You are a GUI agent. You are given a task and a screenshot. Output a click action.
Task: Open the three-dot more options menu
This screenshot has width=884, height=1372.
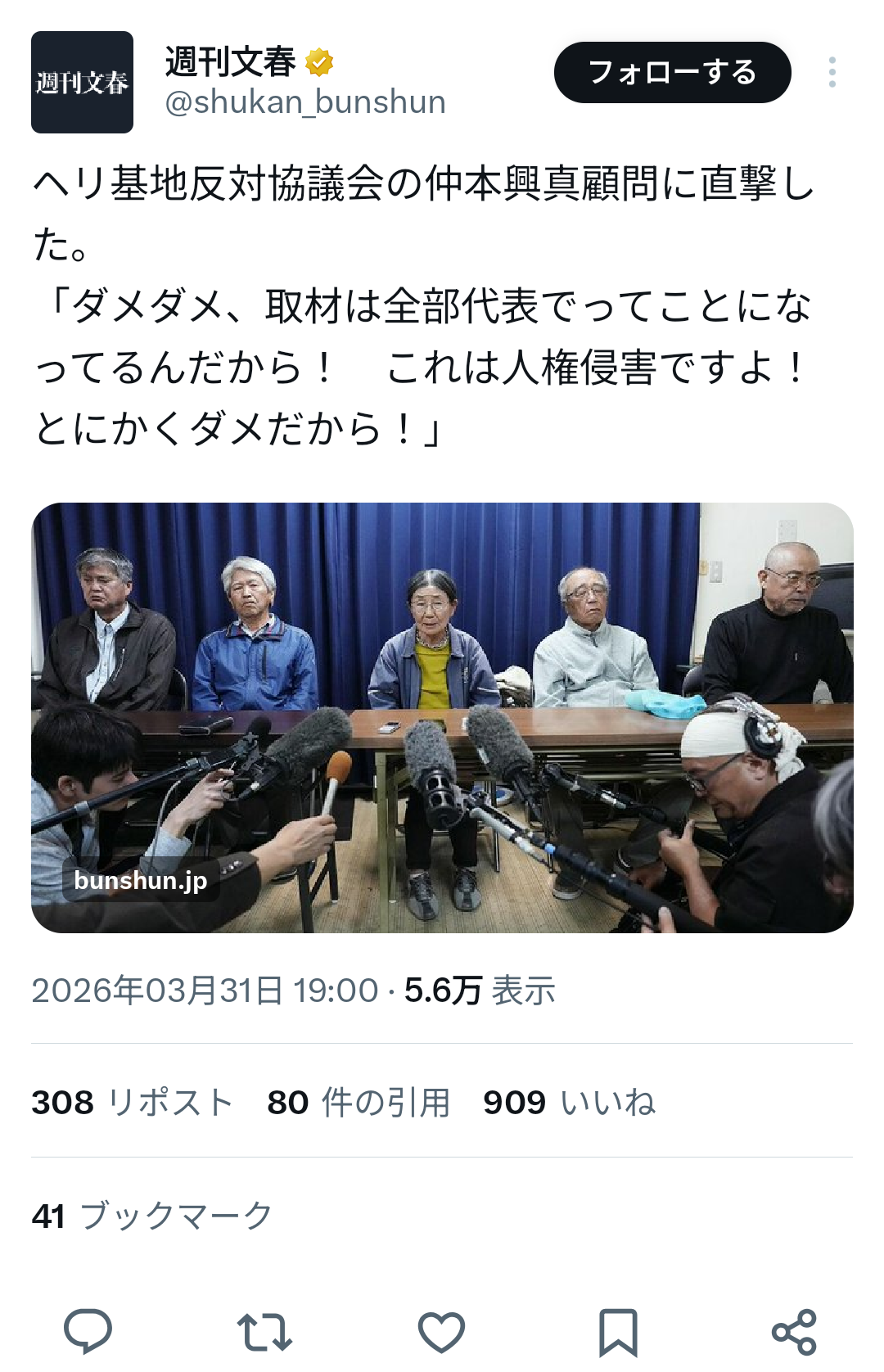tap(832, 72)
